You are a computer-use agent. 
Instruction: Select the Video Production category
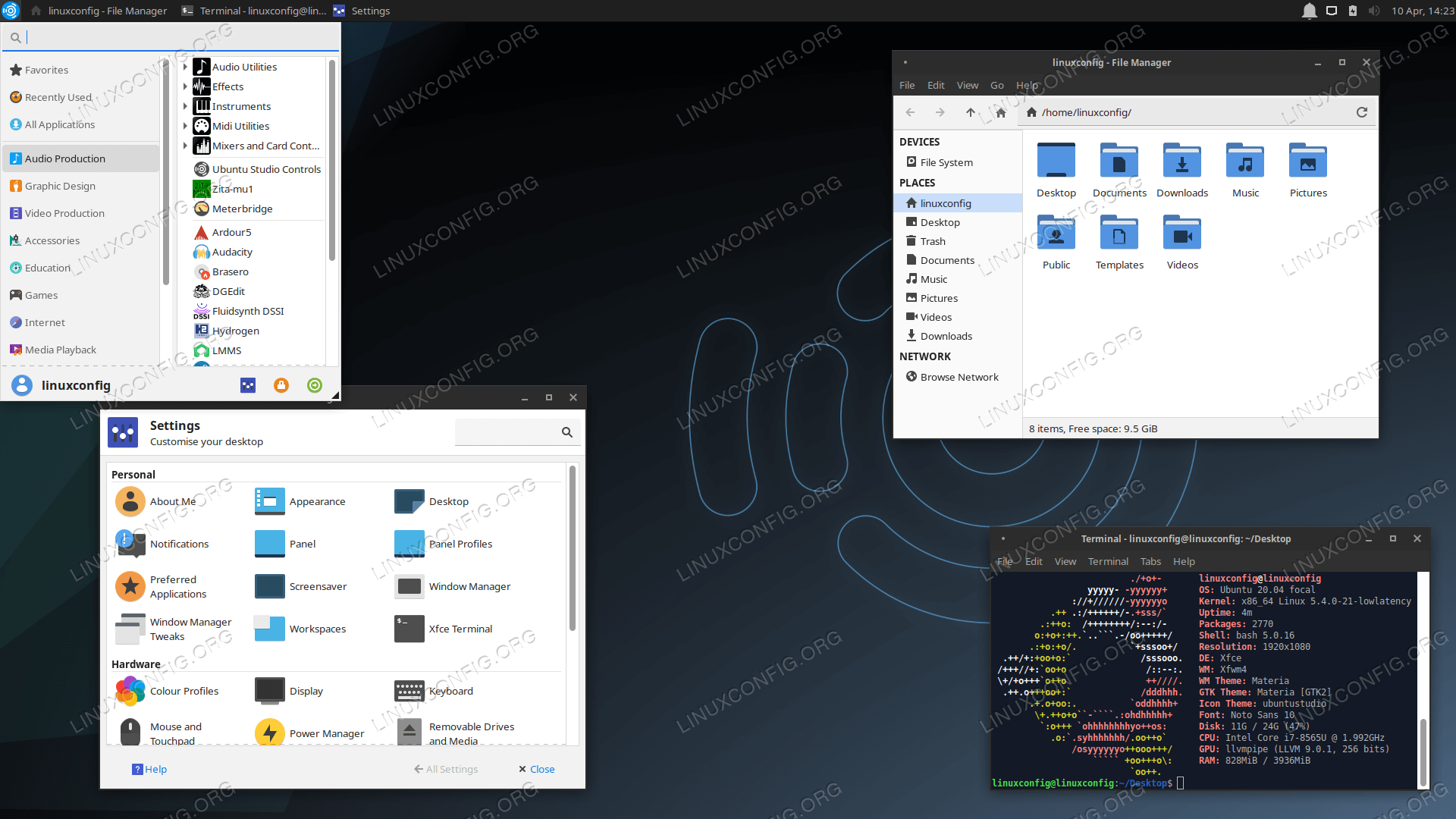point(81,213)
